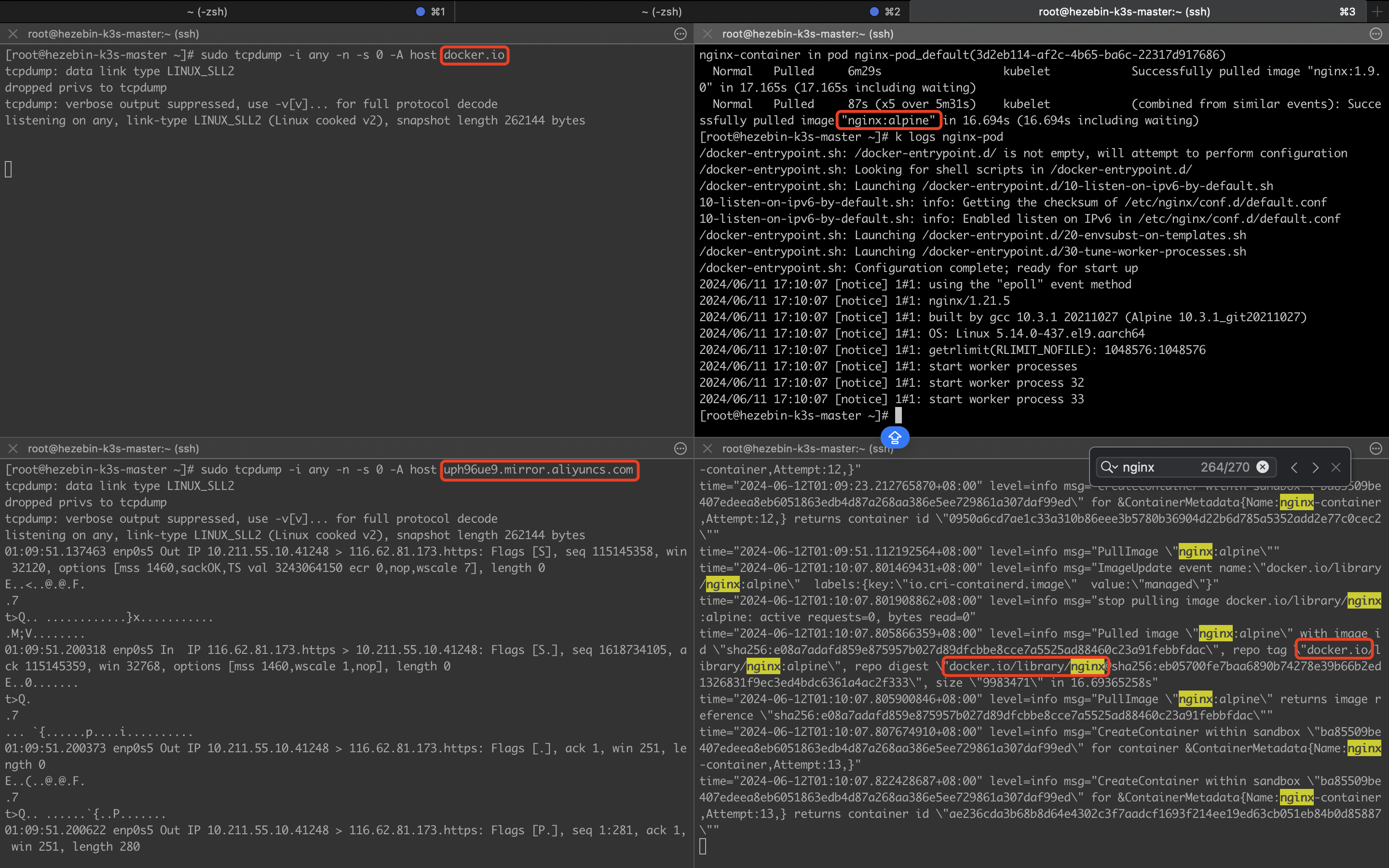The width and height of the screenshot is (1389, 868).
Task: Add a new terminal tab
Action: click(1377, 12)
